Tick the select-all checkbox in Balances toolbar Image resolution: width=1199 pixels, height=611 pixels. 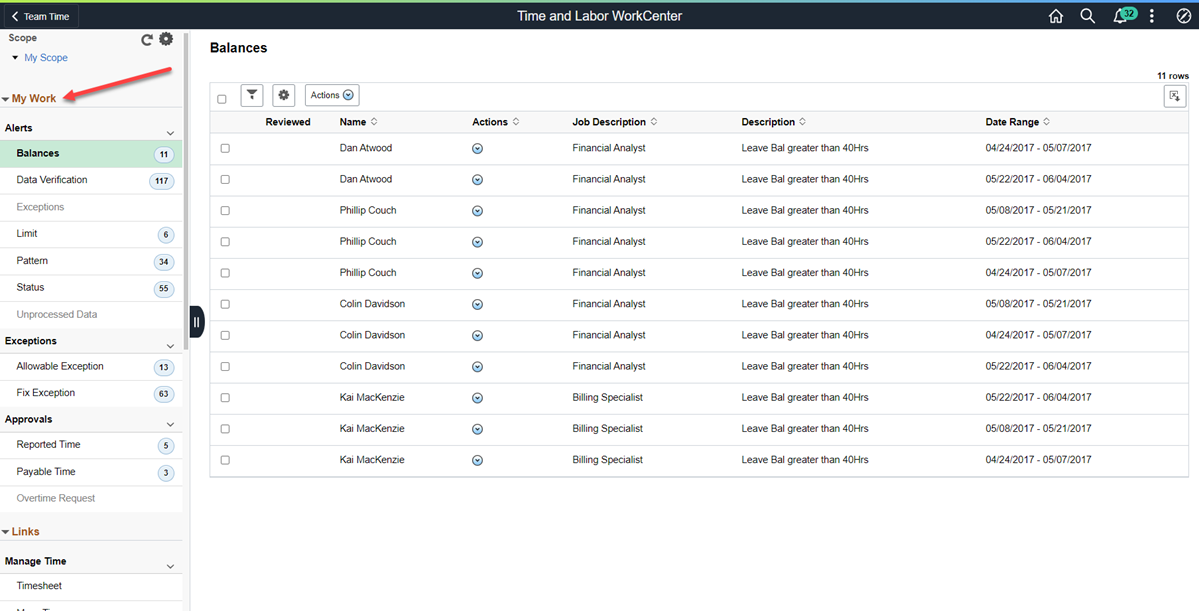click(222, 99)
